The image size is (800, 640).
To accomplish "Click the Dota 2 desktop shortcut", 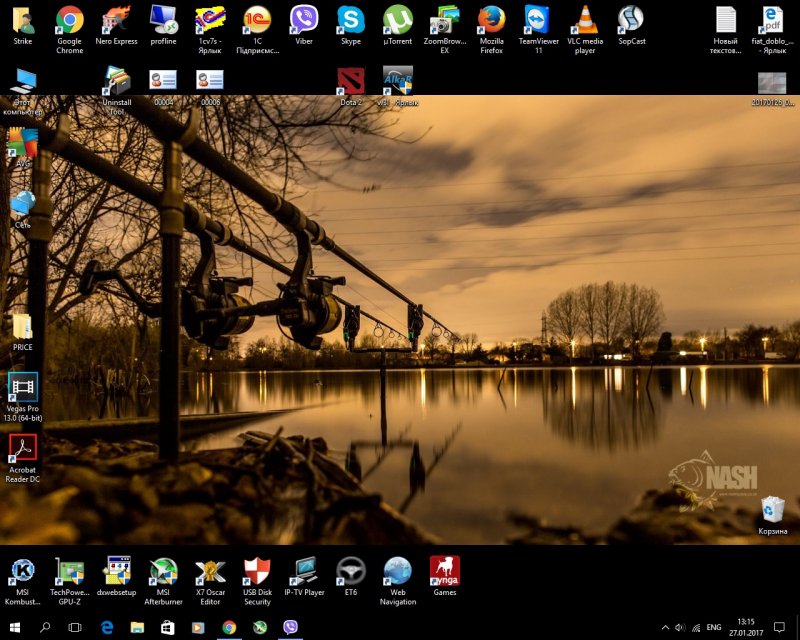I will 351,81.
